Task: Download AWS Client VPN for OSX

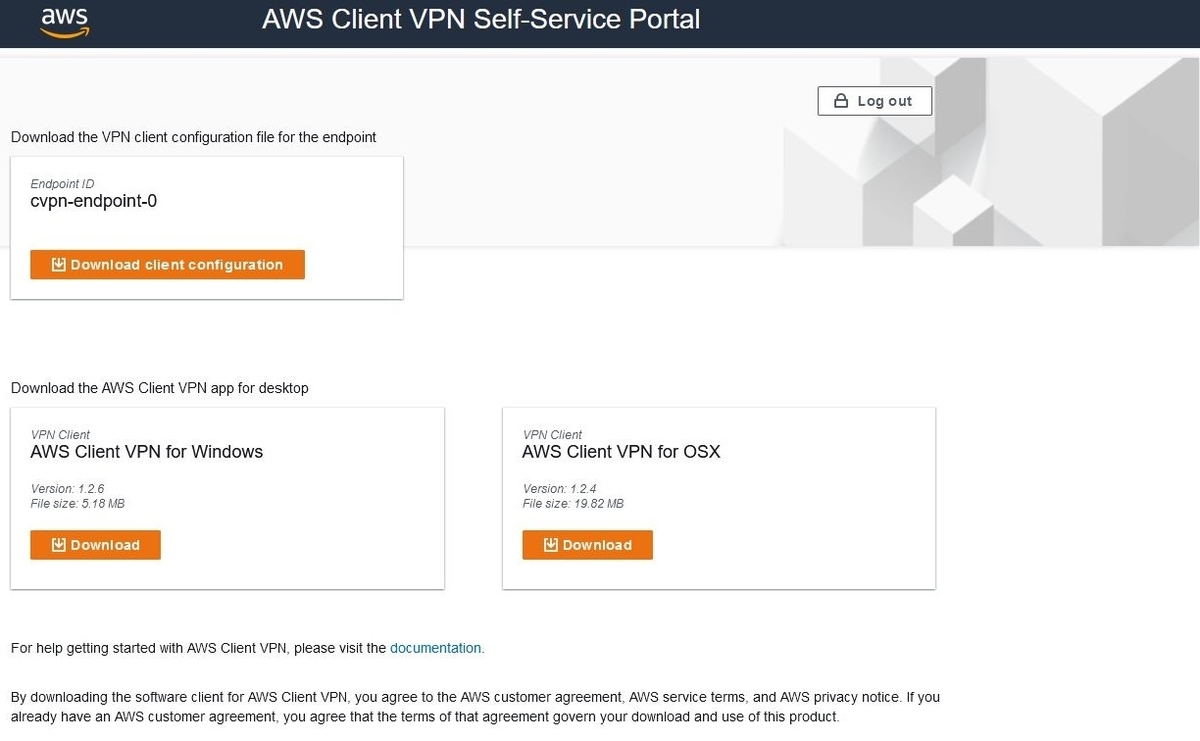Action: click(x=588, y=545)
